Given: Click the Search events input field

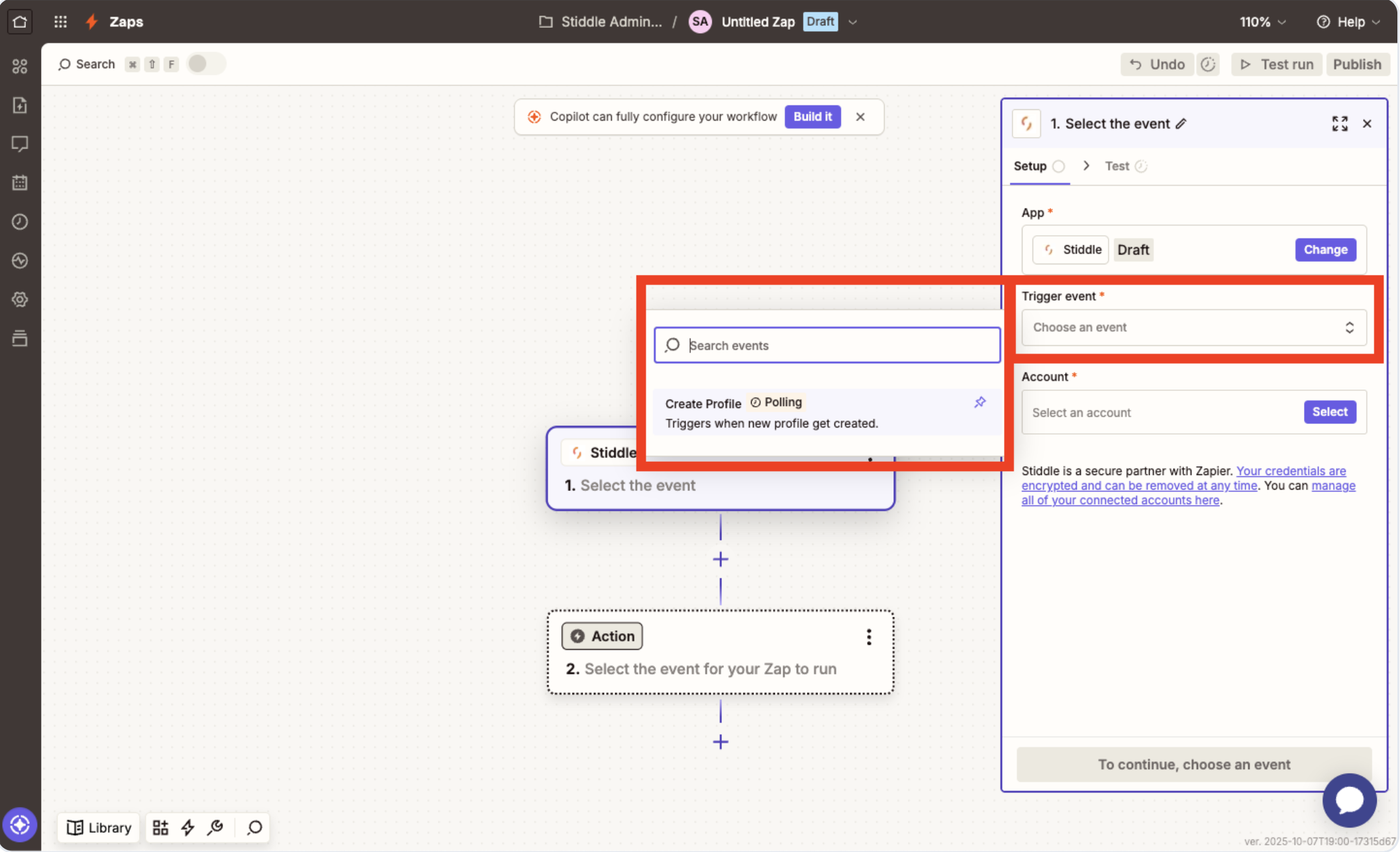Looking at the screenshot, I should coord(827,345).
